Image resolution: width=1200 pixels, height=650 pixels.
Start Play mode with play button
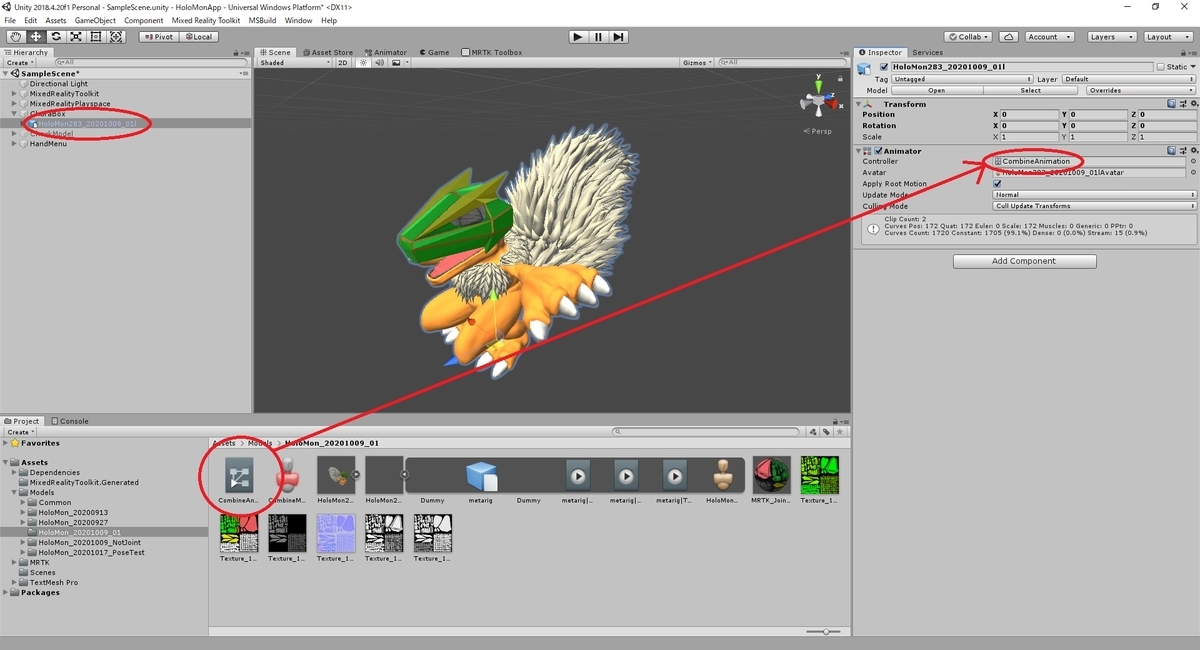point(578,36)
